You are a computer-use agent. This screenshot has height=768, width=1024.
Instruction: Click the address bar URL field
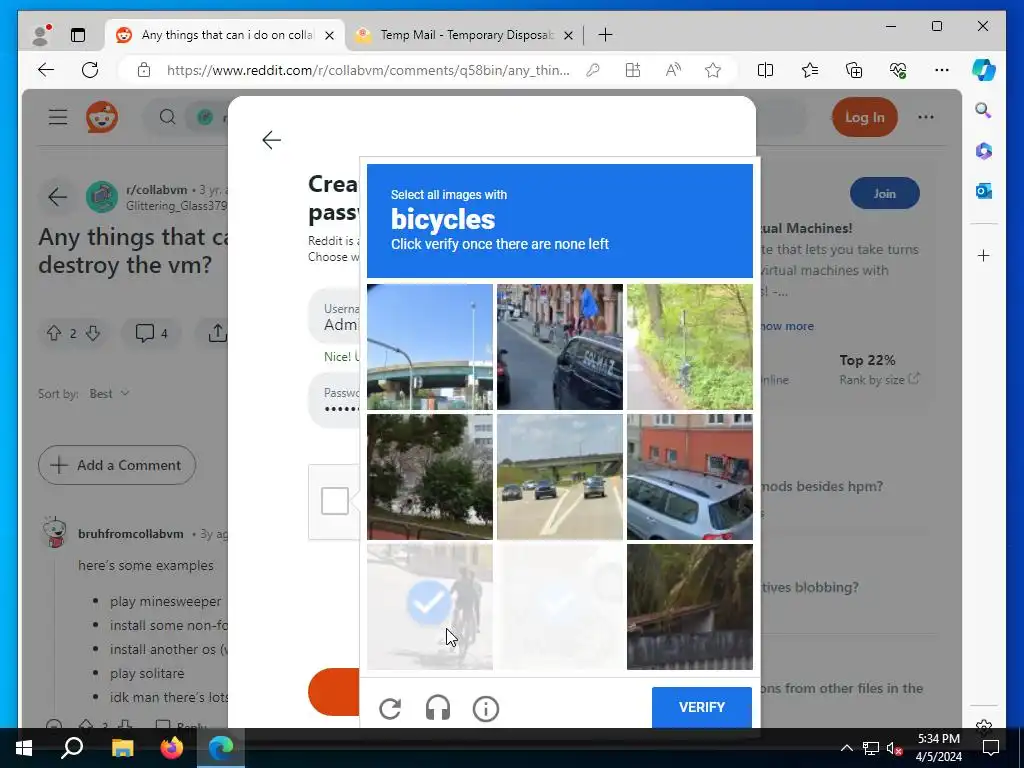point(368,70)
